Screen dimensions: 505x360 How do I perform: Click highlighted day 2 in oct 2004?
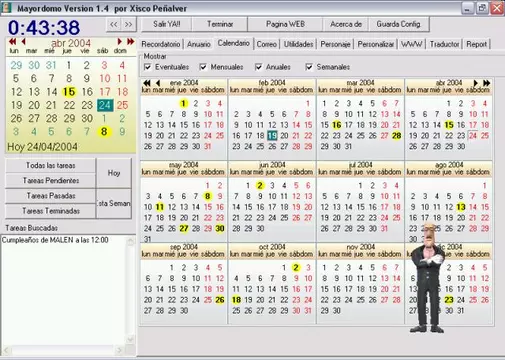[x=296, y=268]
